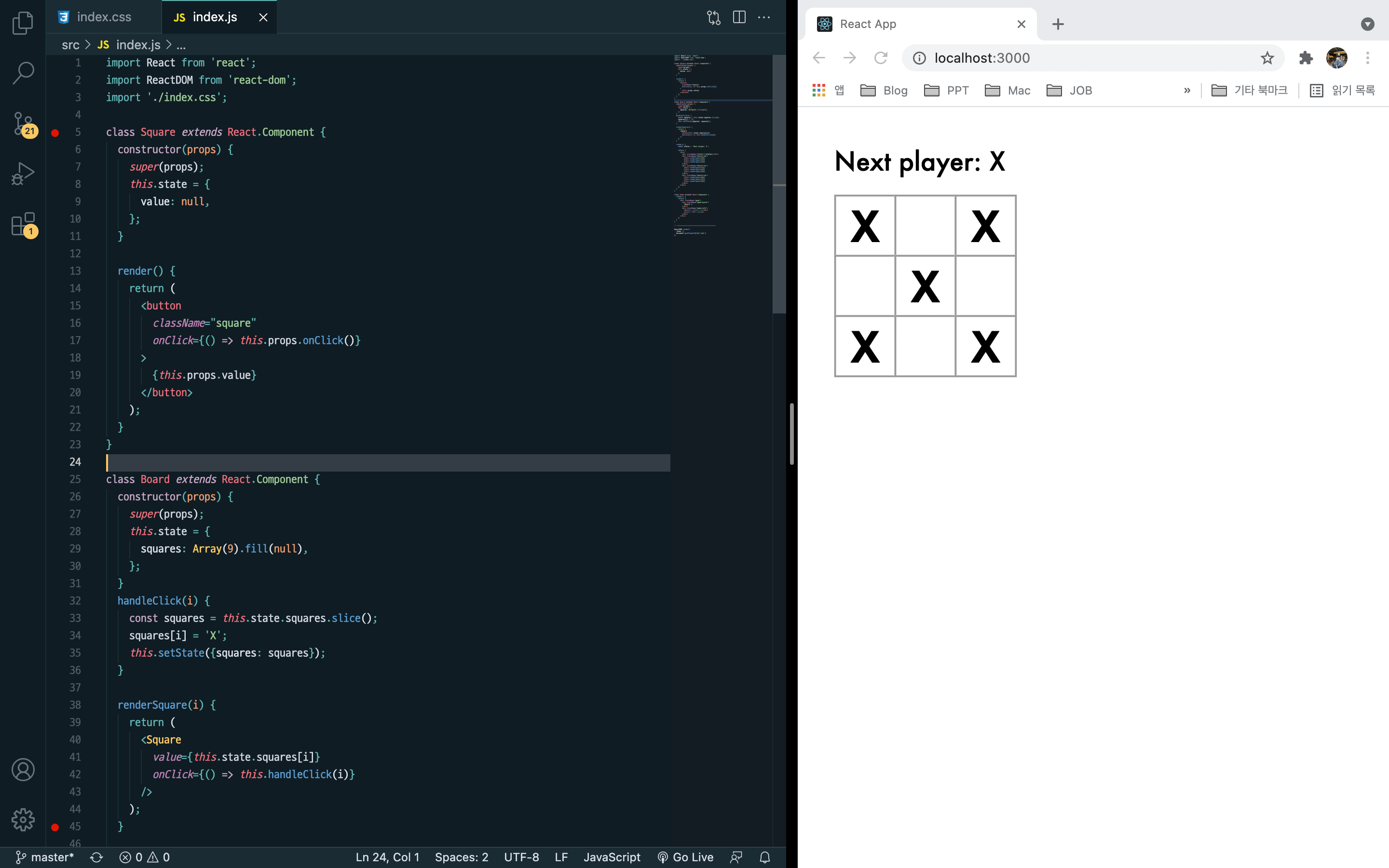Open the editor More Actions ellipsis menu

pyautogui.click(x=764, y=17)
